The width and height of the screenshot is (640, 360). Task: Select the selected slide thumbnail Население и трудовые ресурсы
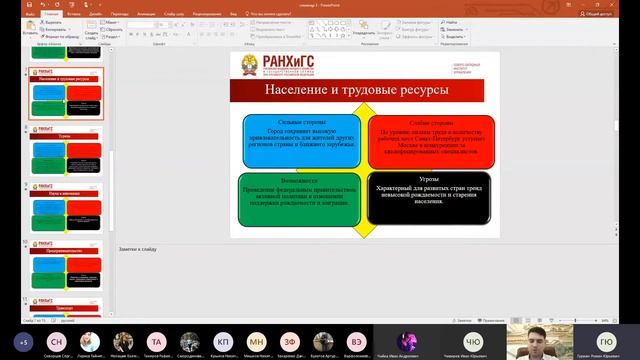[66, 94]
